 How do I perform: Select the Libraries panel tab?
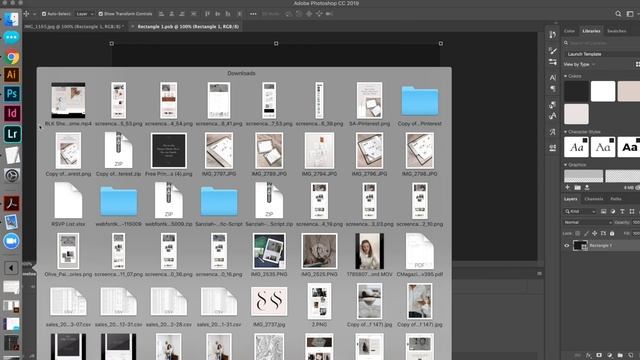591,31
